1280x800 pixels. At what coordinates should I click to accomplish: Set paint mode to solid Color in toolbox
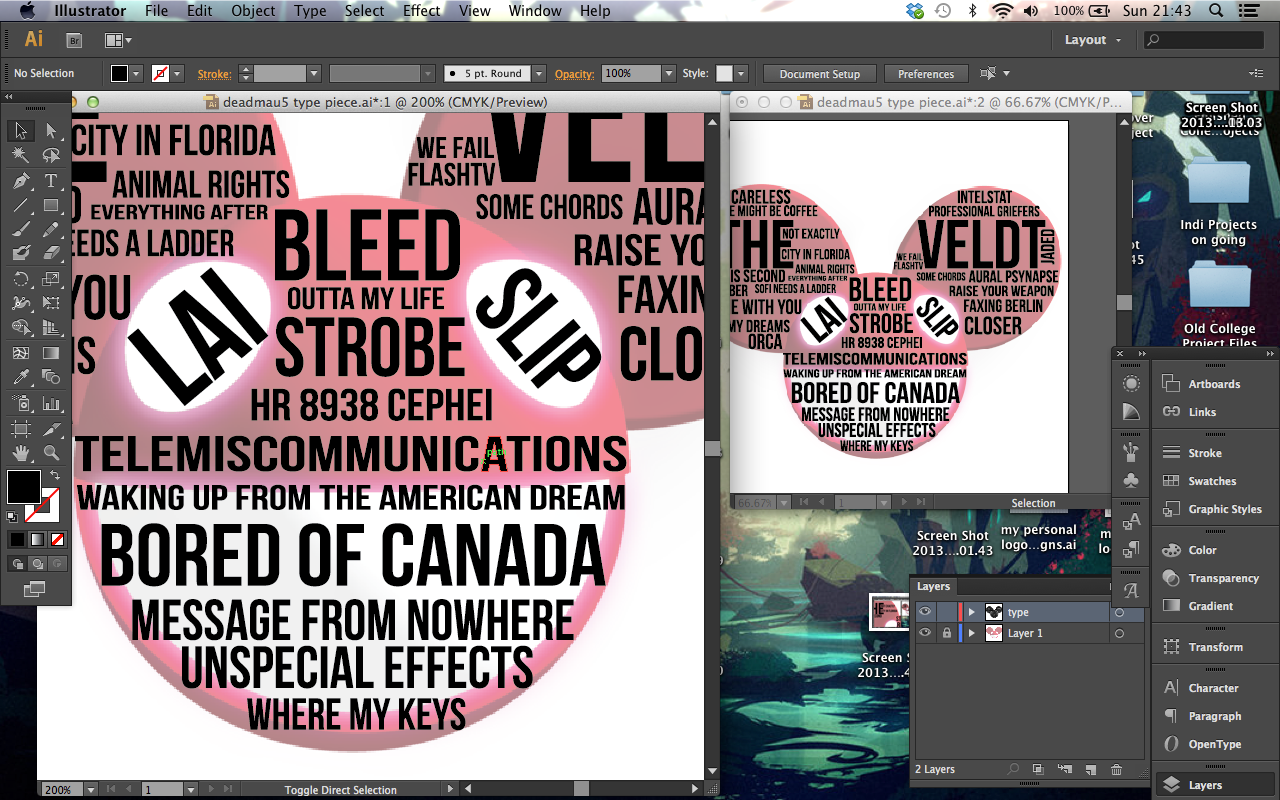pyautogui.click(x=17, y=539)
